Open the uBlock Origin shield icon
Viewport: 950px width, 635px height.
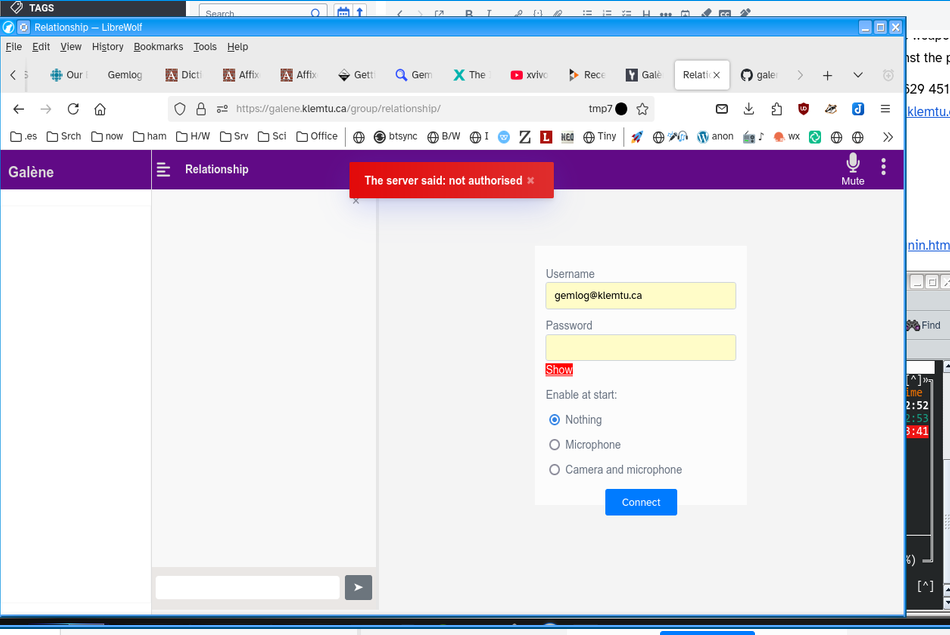[803, 109]
